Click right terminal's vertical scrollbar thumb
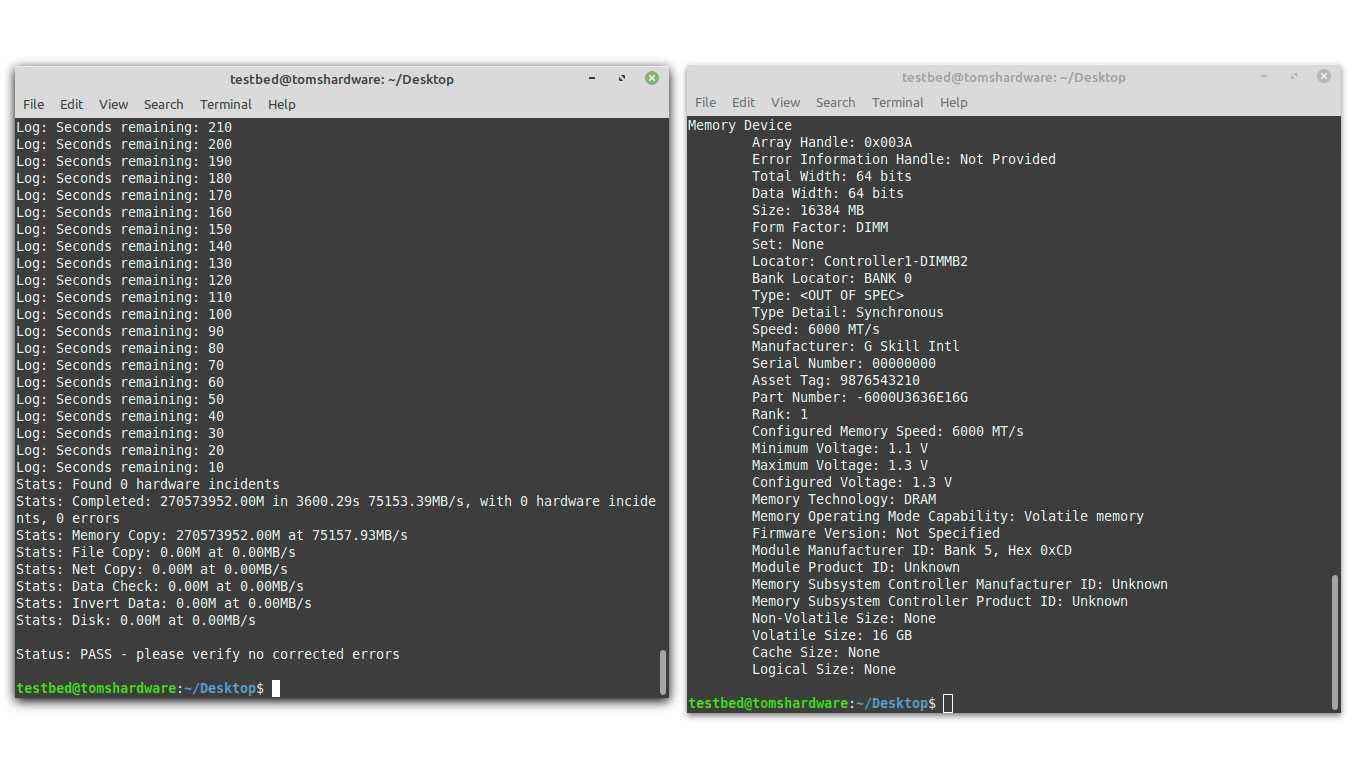This screenshot has height=763, width=1356. 1334,641
